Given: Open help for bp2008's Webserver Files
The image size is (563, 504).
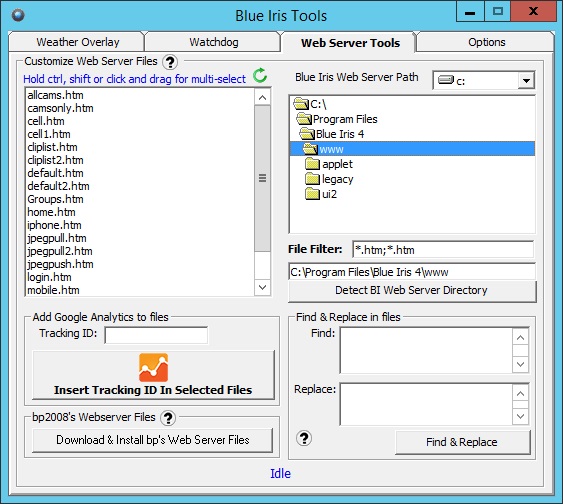Looking at the screenshot, I should (168, 418).
